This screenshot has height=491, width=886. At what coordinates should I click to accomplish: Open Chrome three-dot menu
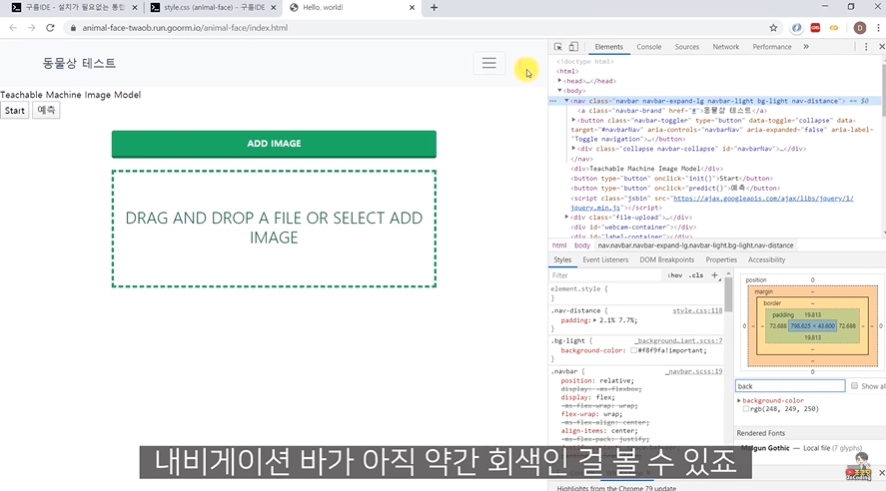878,28
